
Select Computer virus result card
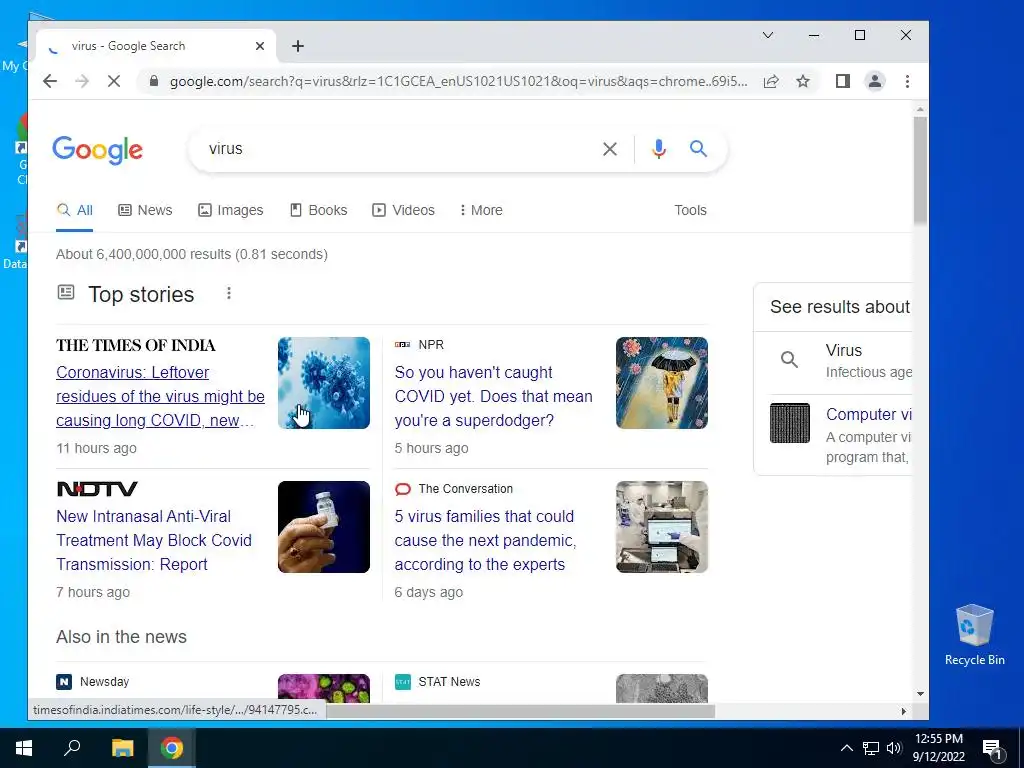click(x=841, y=434)
